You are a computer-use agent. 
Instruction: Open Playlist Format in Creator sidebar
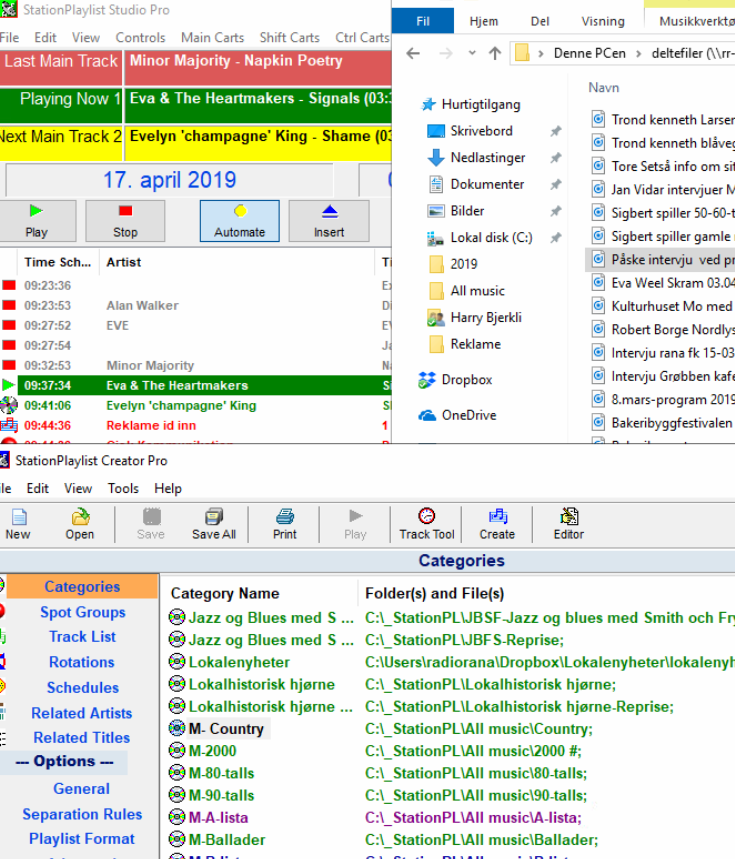(x=82, y=839)
